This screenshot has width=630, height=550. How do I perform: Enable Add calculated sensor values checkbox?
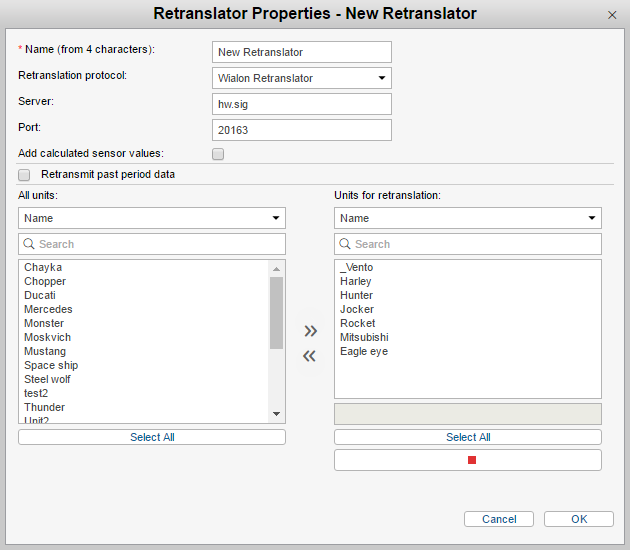point(218,154)
